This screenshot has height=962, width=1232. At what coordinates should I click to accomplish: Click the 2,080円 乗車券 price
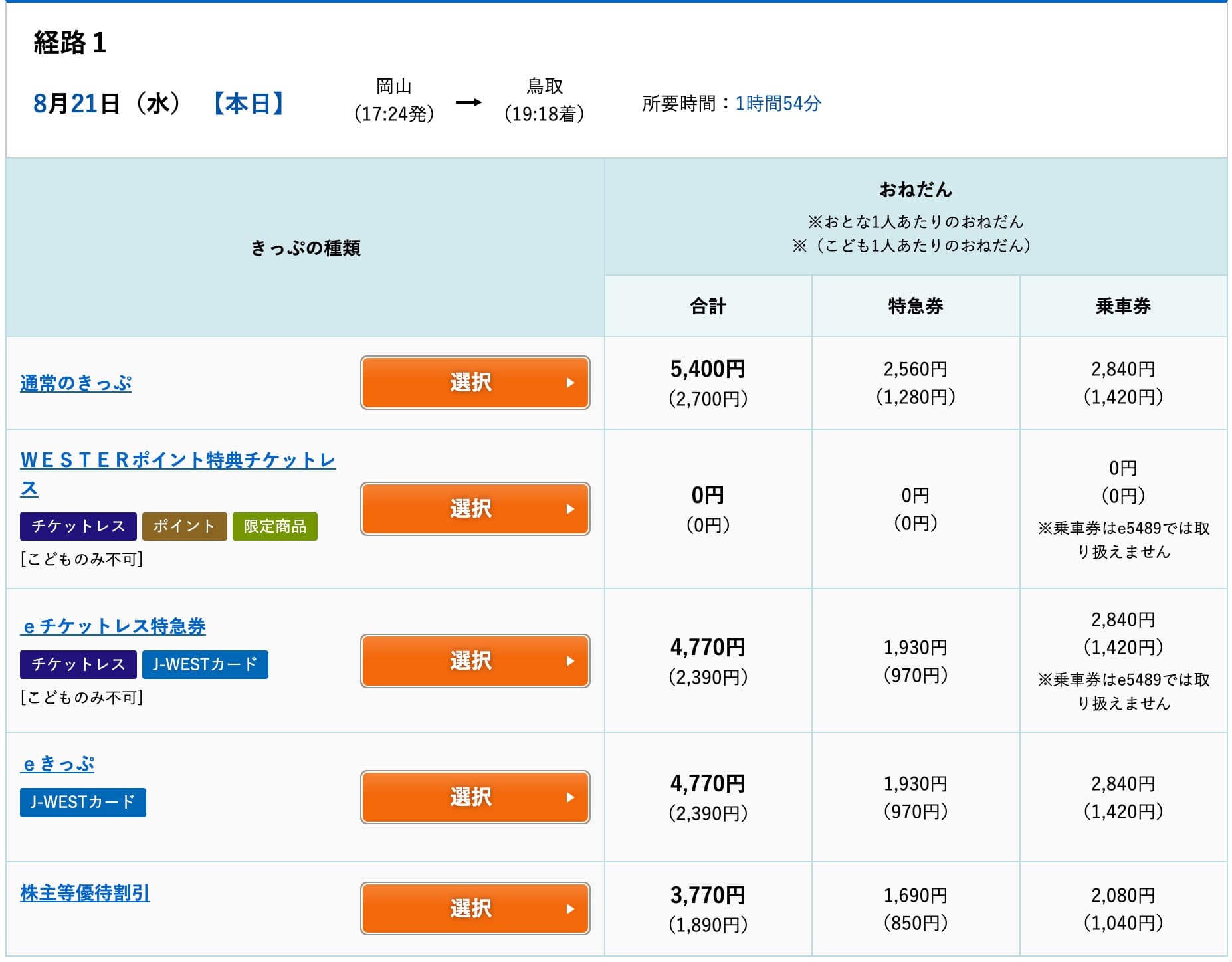coord(1123,895)
